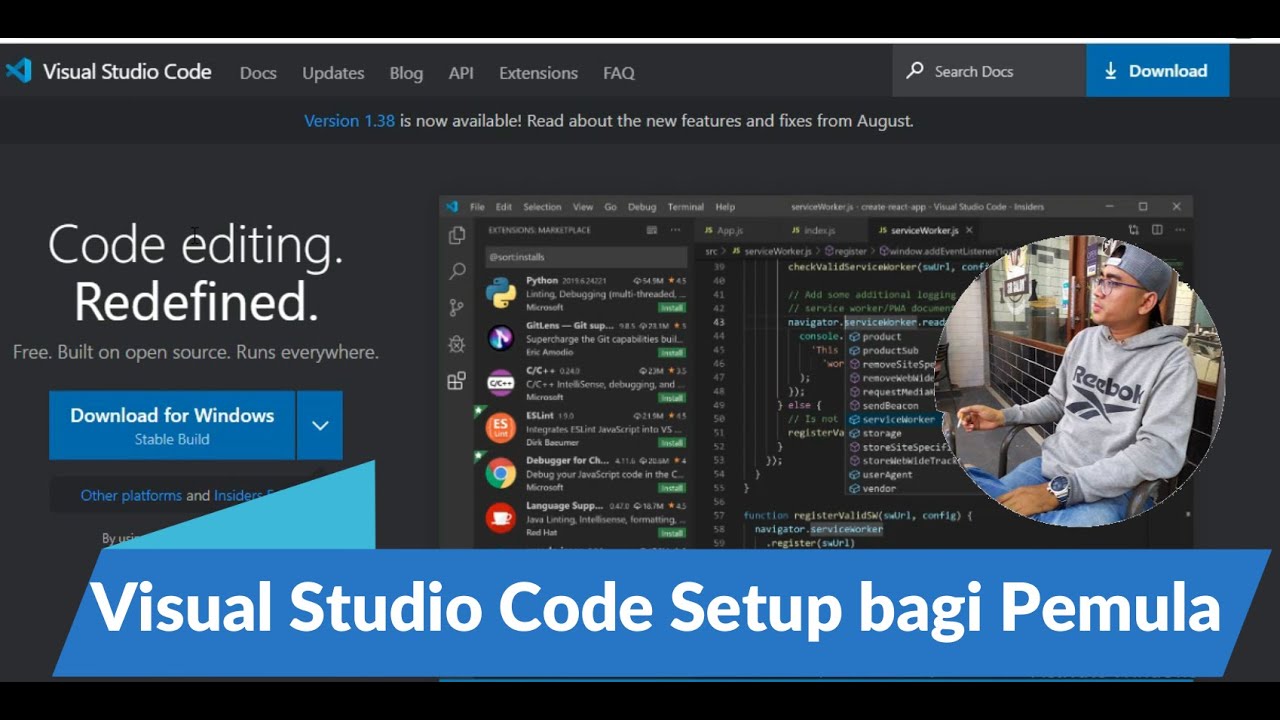Open the Go menu in the editor
The width and height of the screenshot is (1280, 720).
[610, 207]
